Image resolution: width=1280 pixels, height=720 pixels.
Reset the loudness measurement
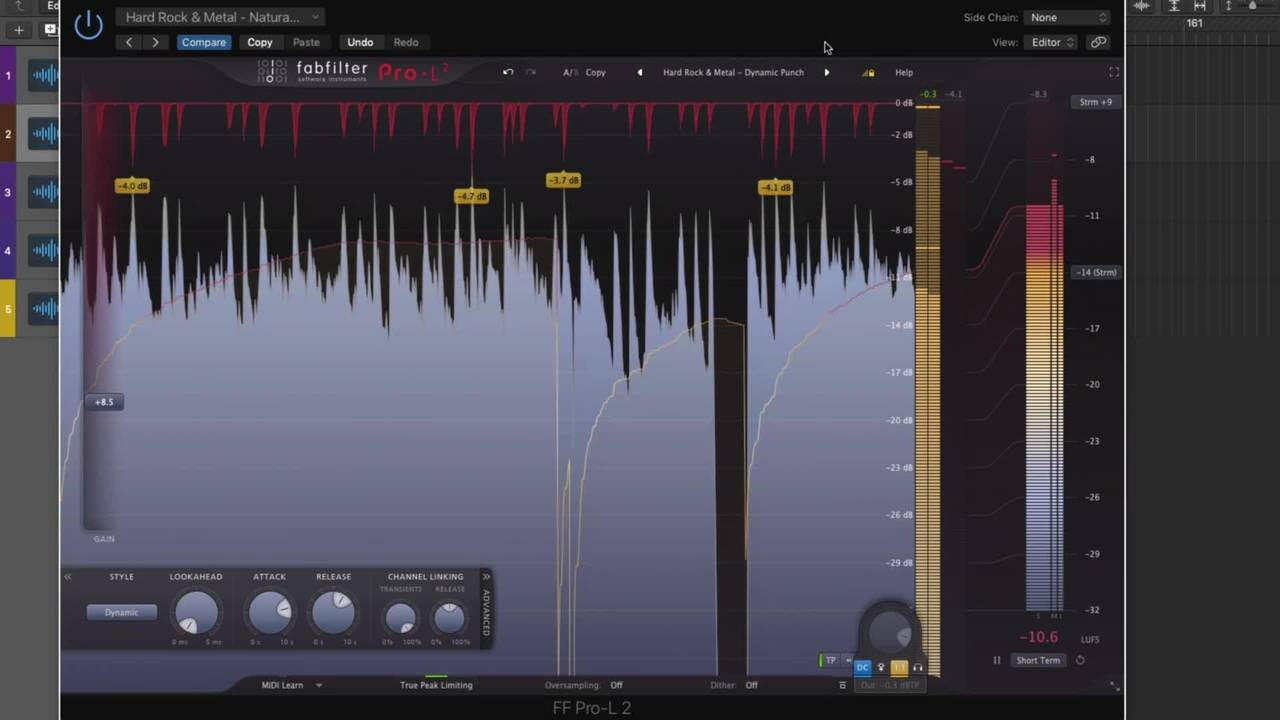(x=1080, y=660)
